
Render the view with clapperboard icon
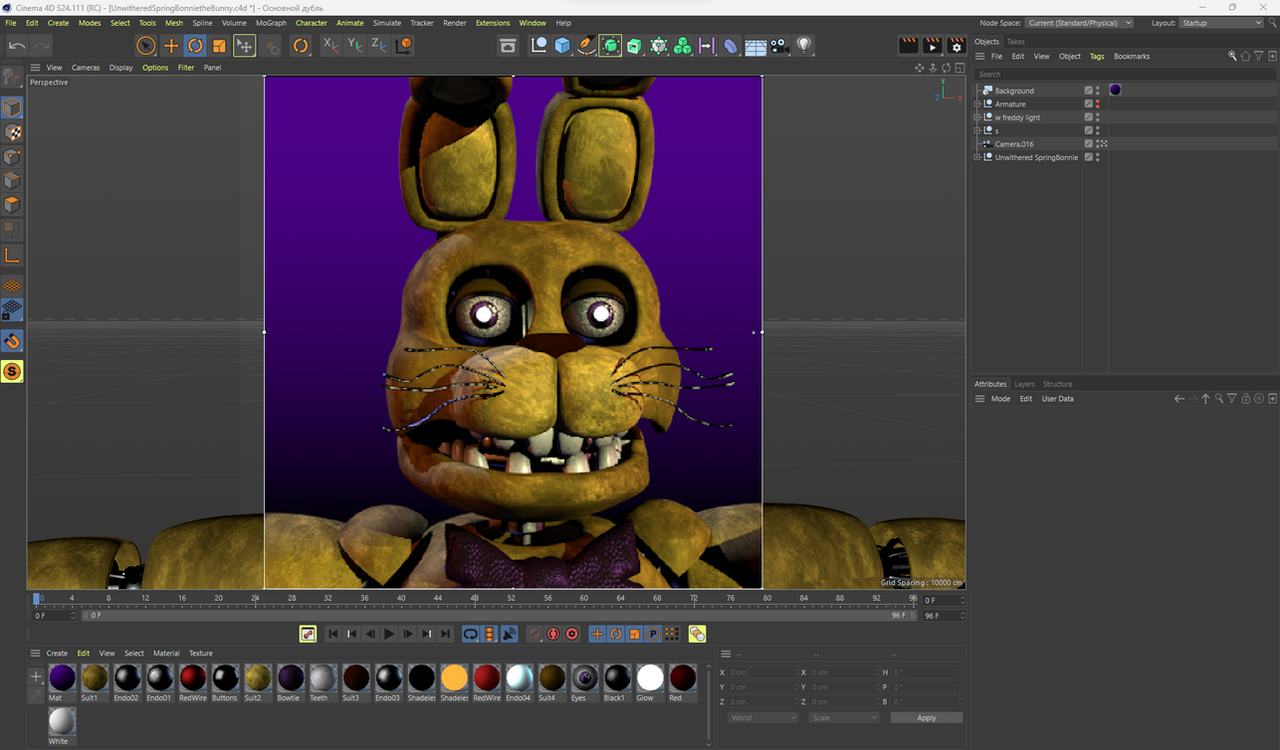(x=908, y=45)
